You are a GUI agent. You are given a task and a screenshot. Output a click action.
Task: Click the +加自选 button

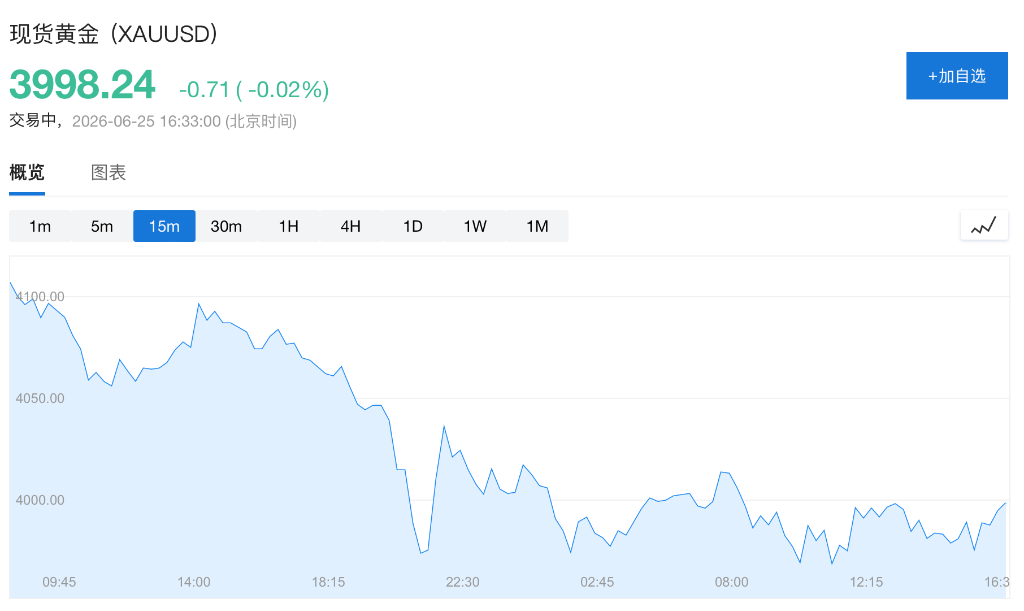tap(957, 76)
